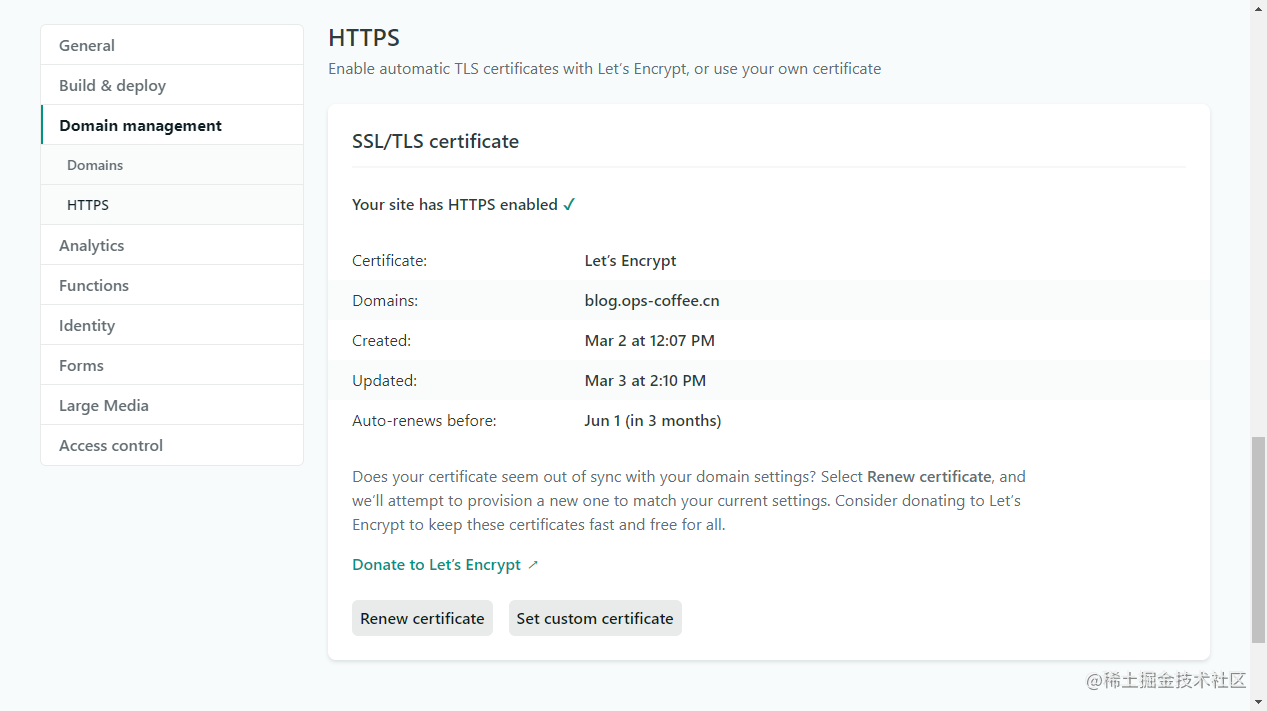Click 'Your site has HTTPS enabled' text

pyautogui.click(x=455, y=204)
